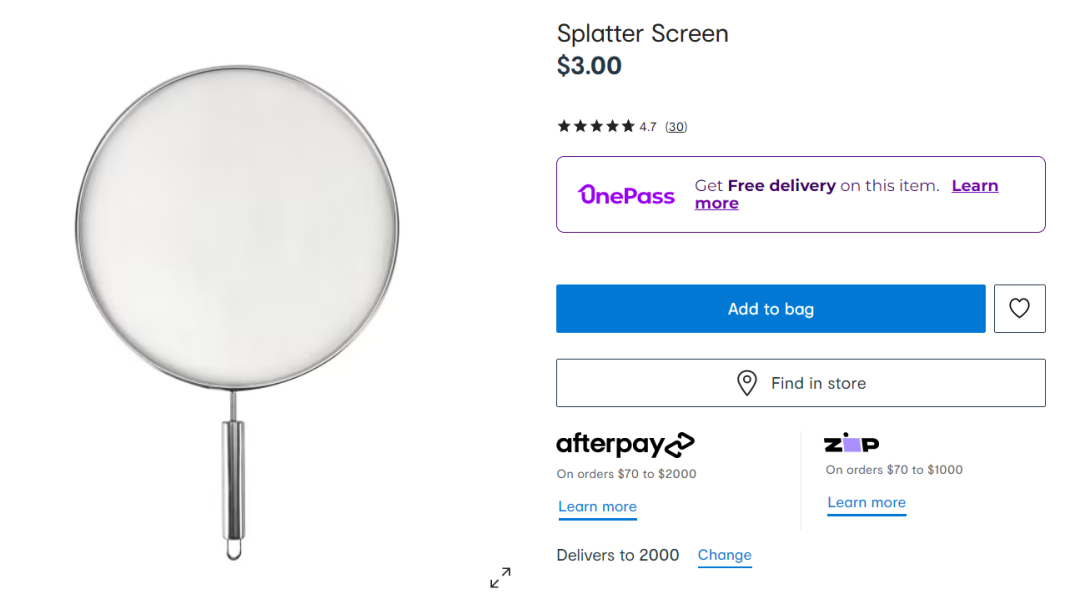Add item to wishlist with heart icon

pos(1019,309)
